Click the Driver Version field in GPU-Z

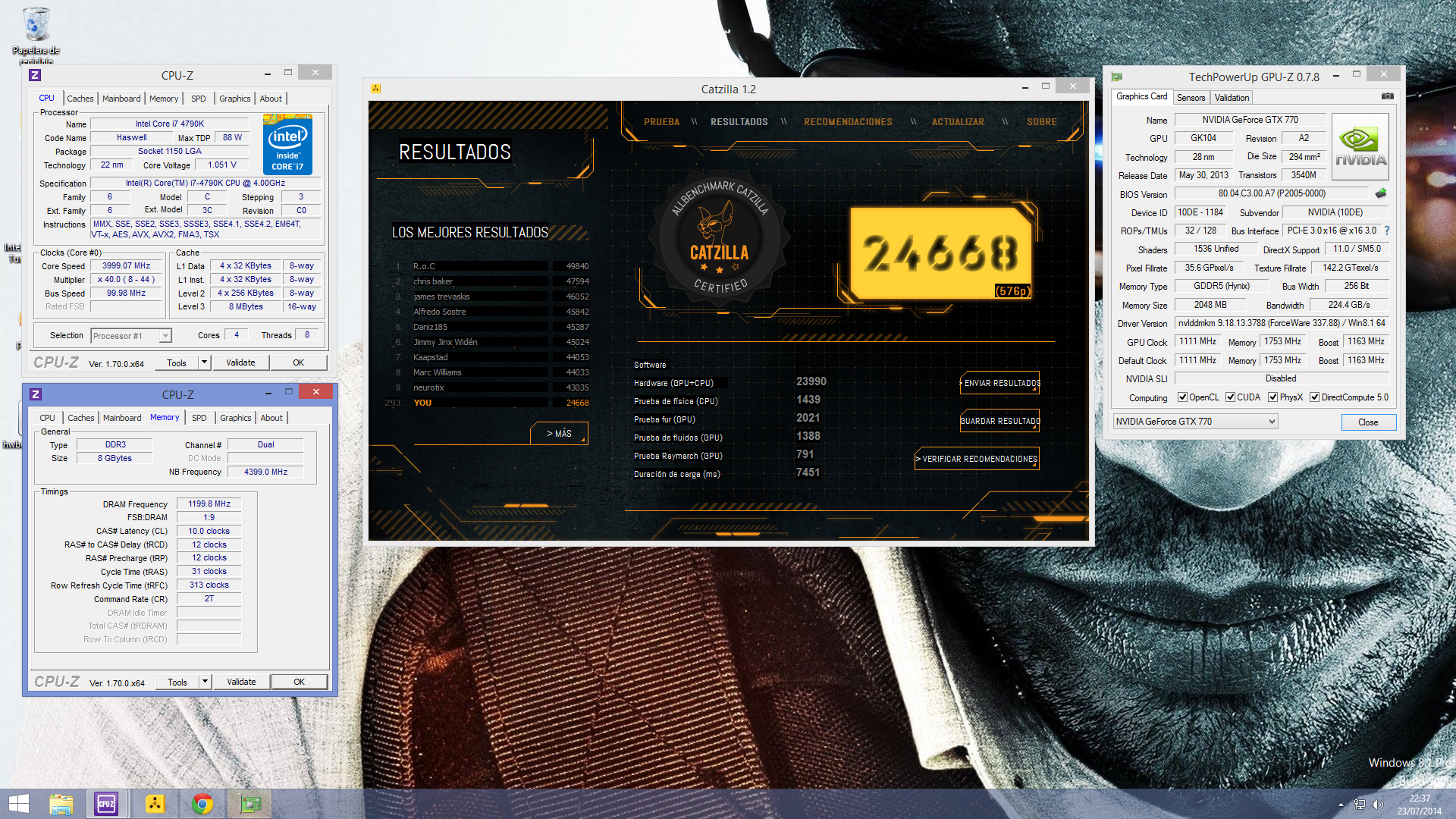(1282, 323)
